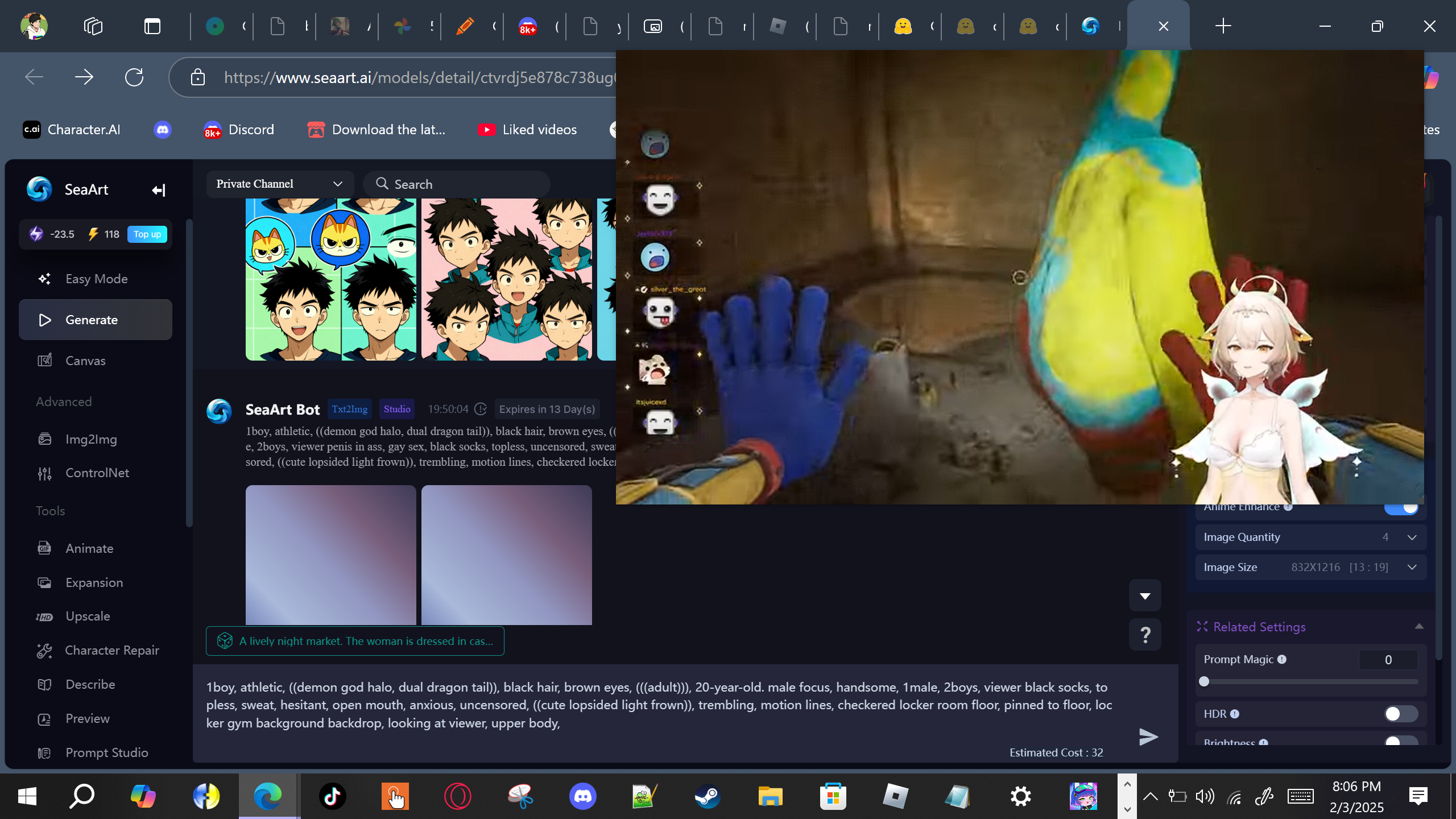Click the Character Repair icon
The height and width of the screenshot is (819, 1456).
tap(44, 651)
